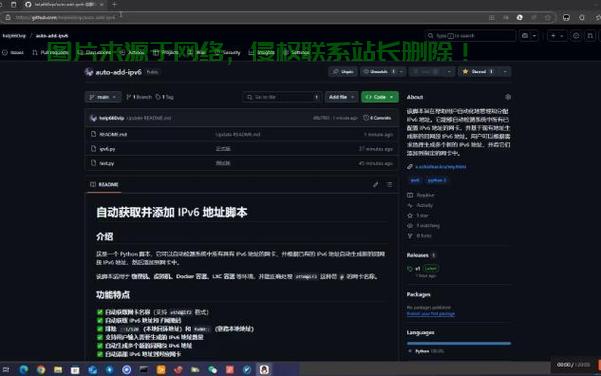Click the Unpin button
Screen dimensions: 601x376
point(343,72)
